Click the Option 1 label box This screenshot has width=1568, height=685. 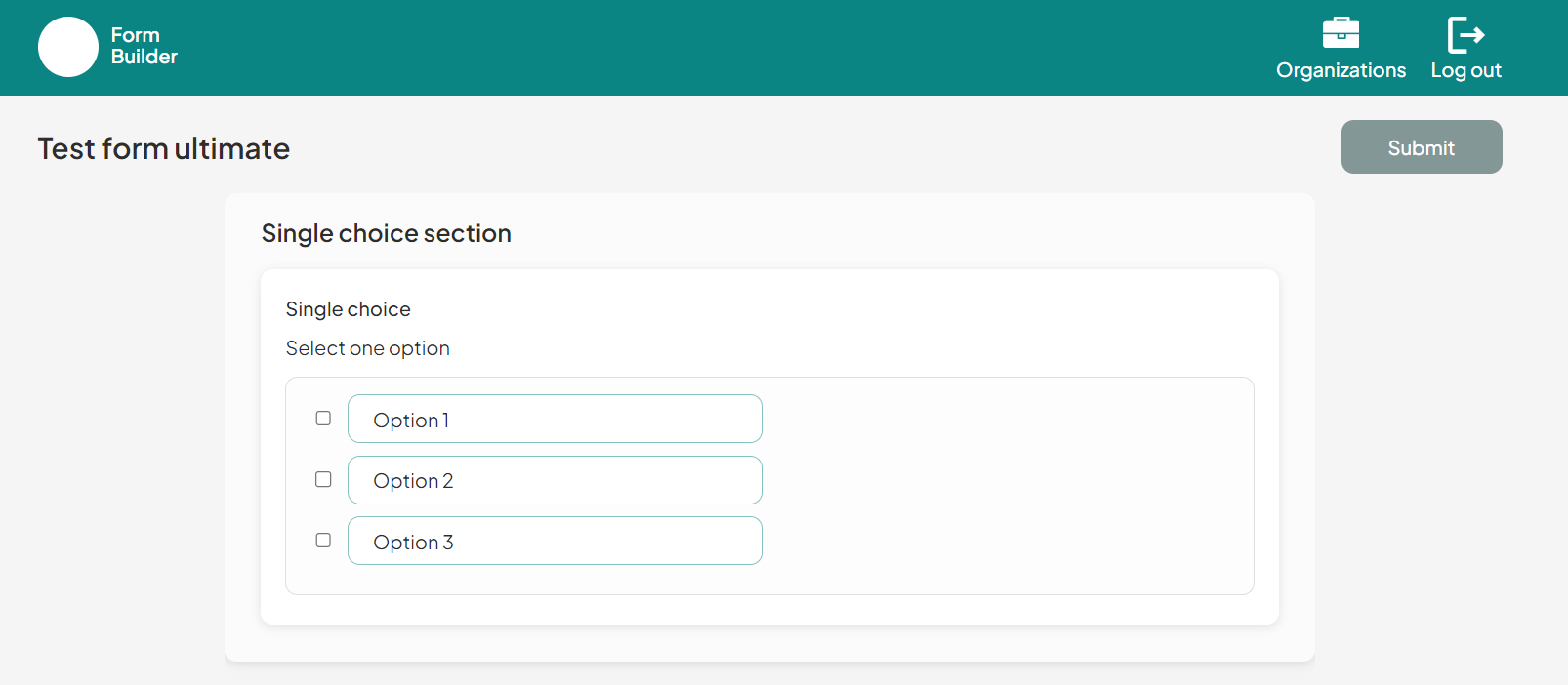click(x=555, y=419)
